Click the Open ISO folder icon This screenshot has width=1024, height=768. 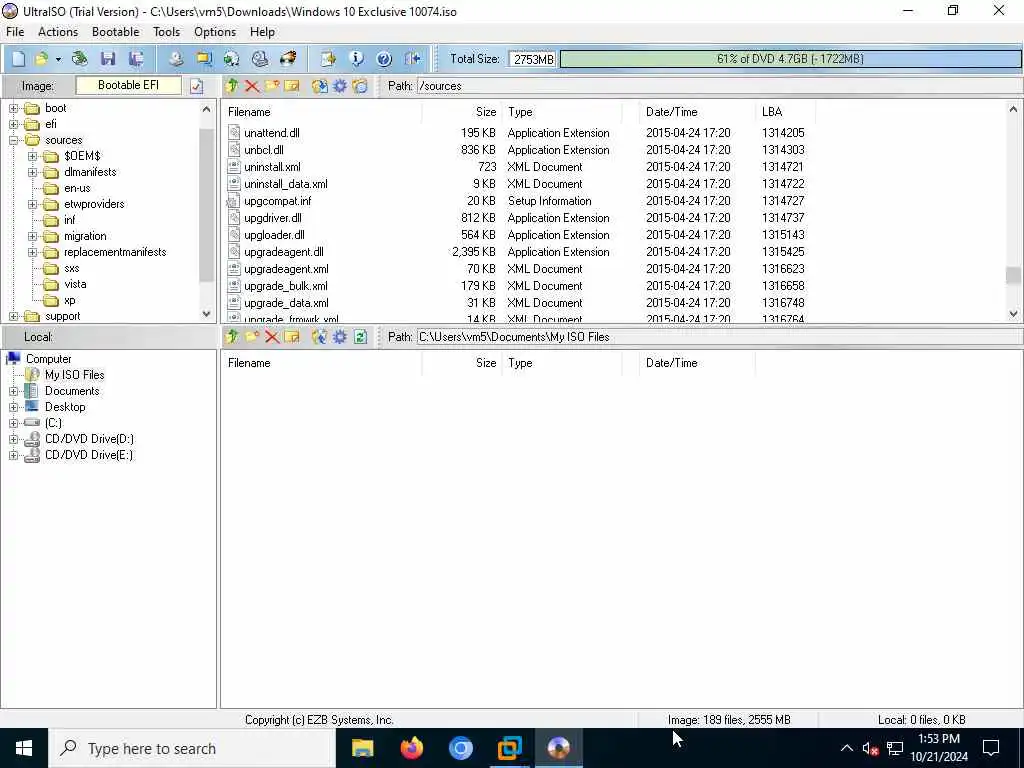(x=41, y=59)
